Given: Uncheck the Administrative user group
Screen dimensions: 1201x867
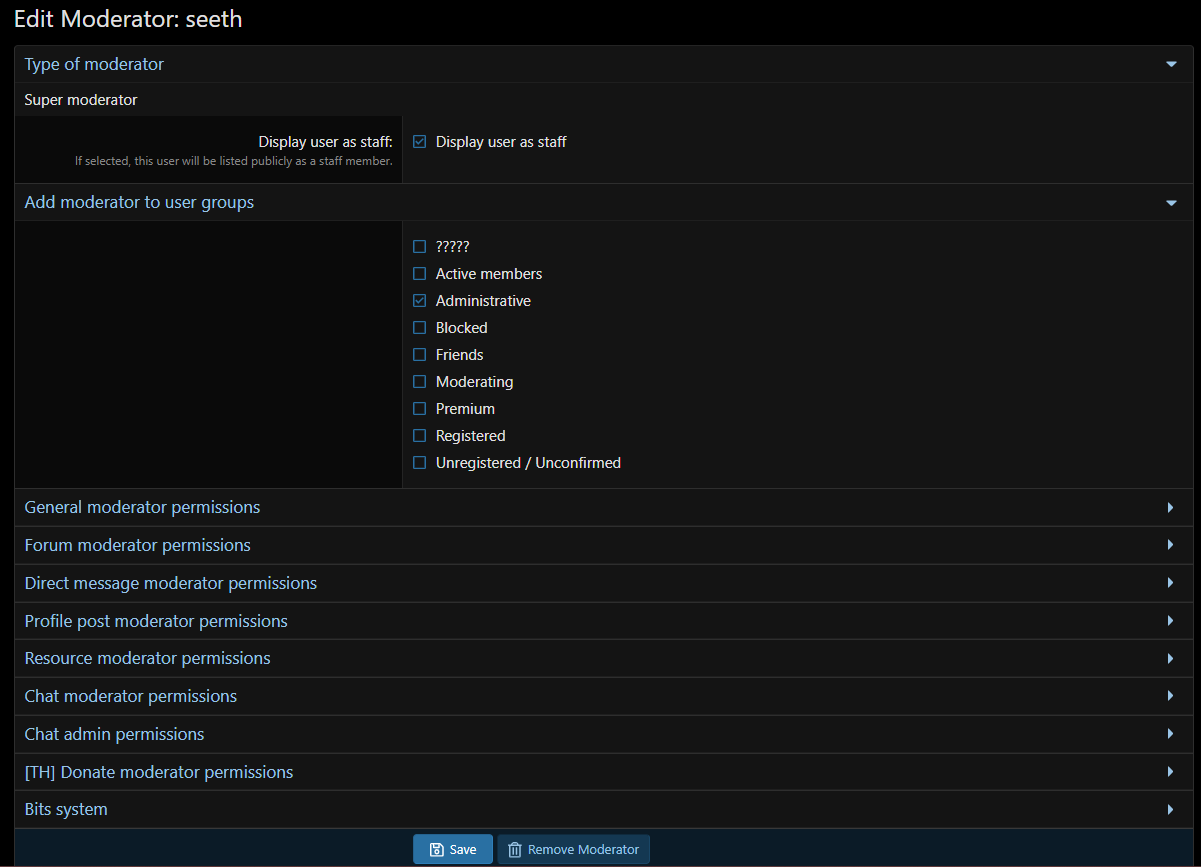Looking at the screenshot, I should coord(420,301).
